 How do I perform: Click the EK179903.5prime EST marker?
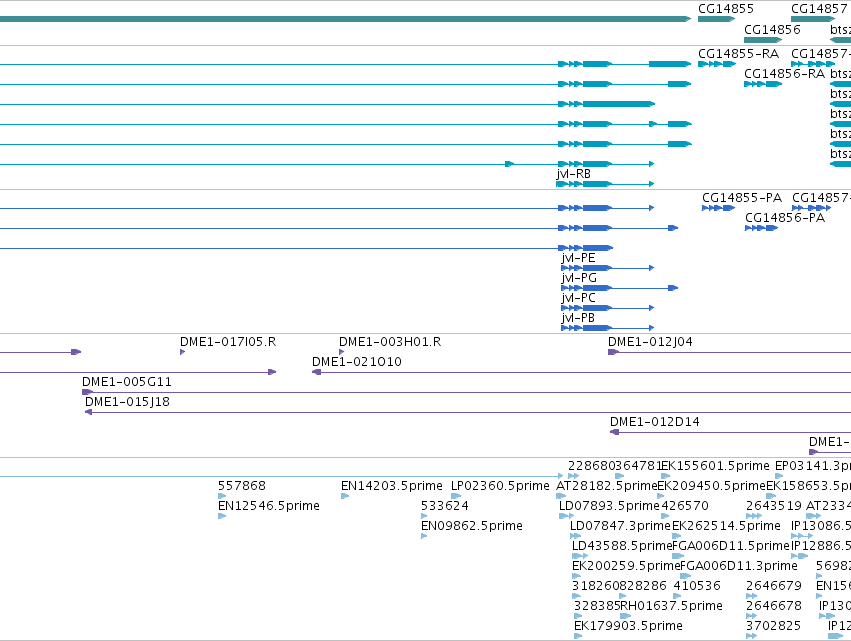point(579,636)
